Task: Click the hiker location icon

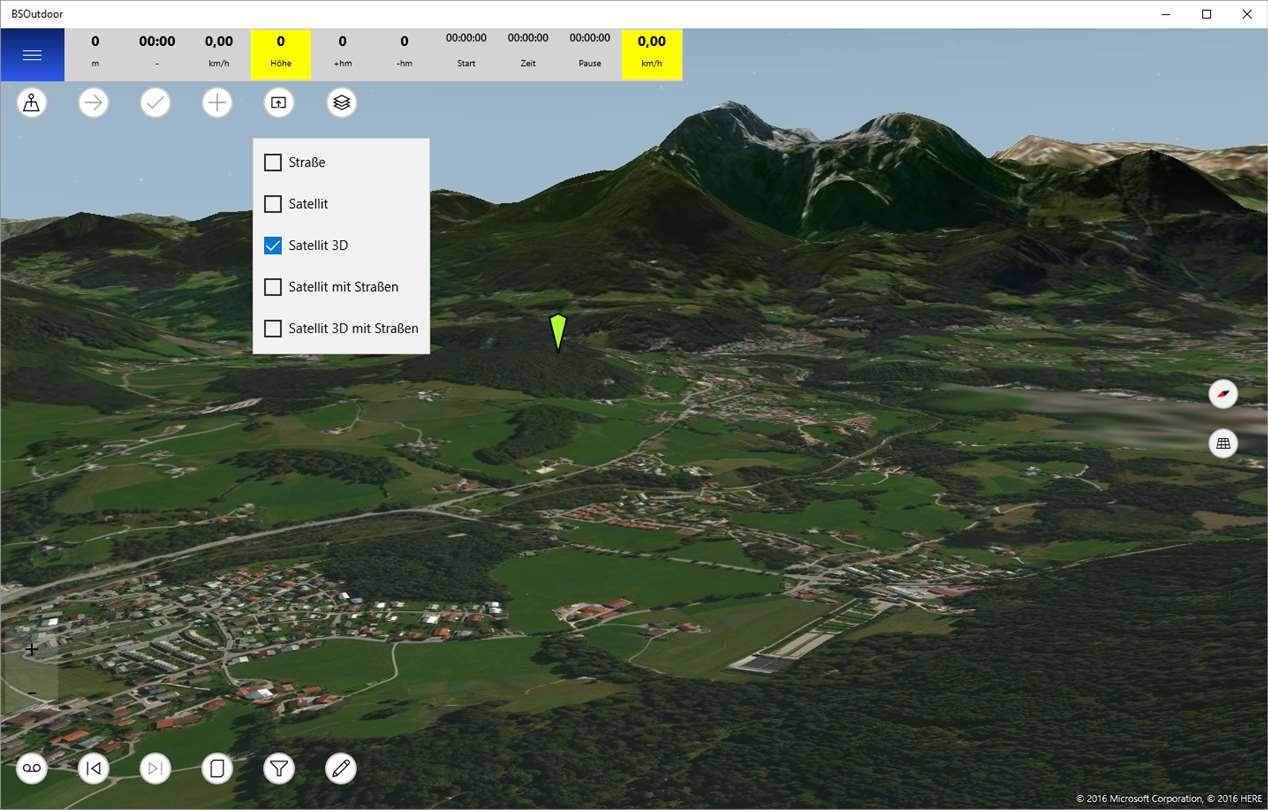Action: 32,102
